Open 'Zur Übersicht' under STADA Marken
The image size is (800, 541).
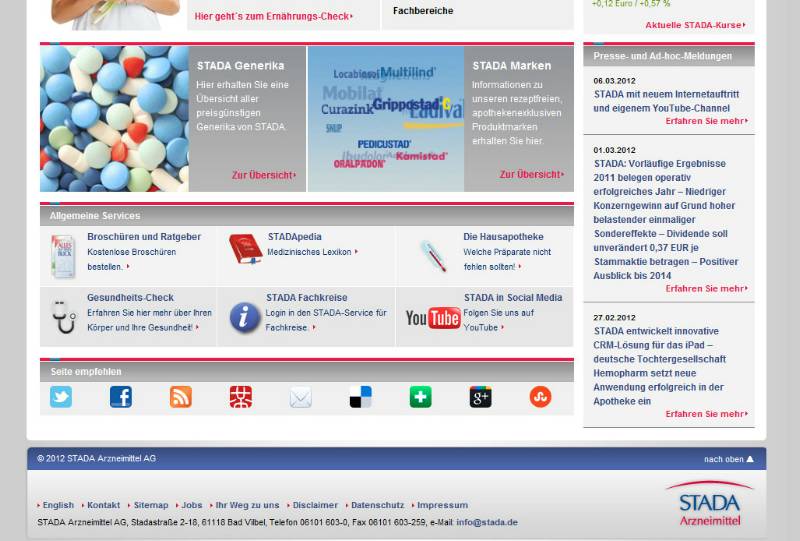[x=532, y=175]
